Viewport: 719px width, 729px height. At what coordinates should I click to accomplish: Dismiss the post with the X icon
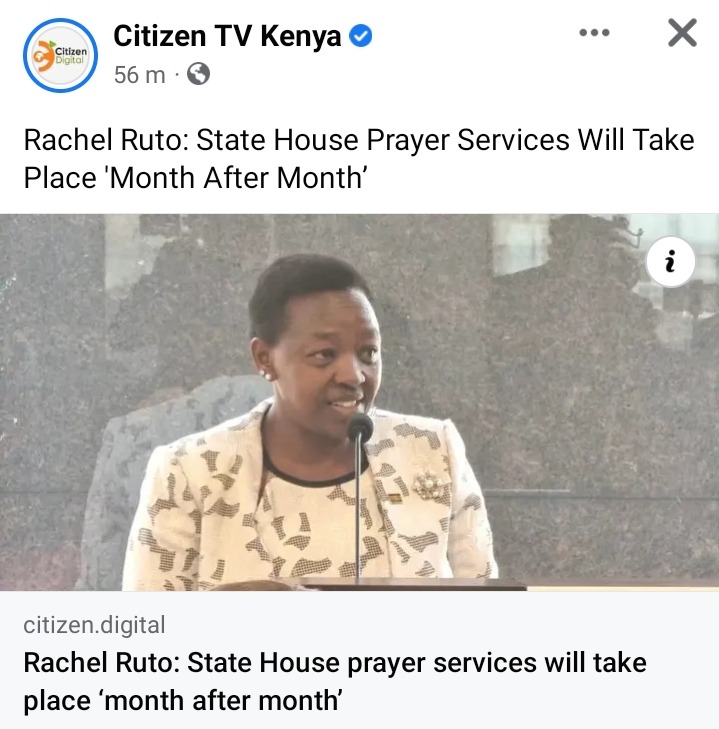pyautogui.click(x=682, y=33)
